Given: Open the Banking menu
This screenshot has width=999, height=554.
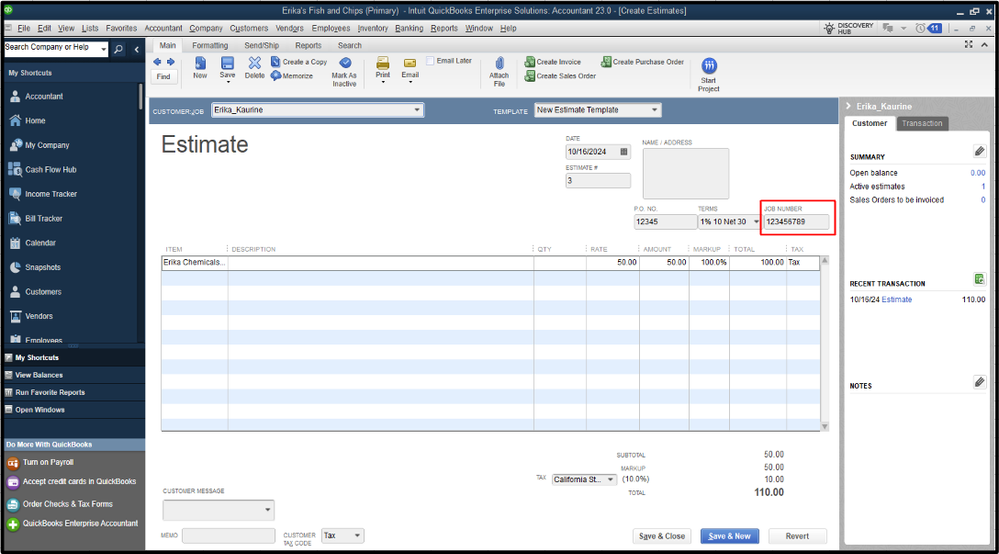Looking at the screenshot, I should point(409,28).
